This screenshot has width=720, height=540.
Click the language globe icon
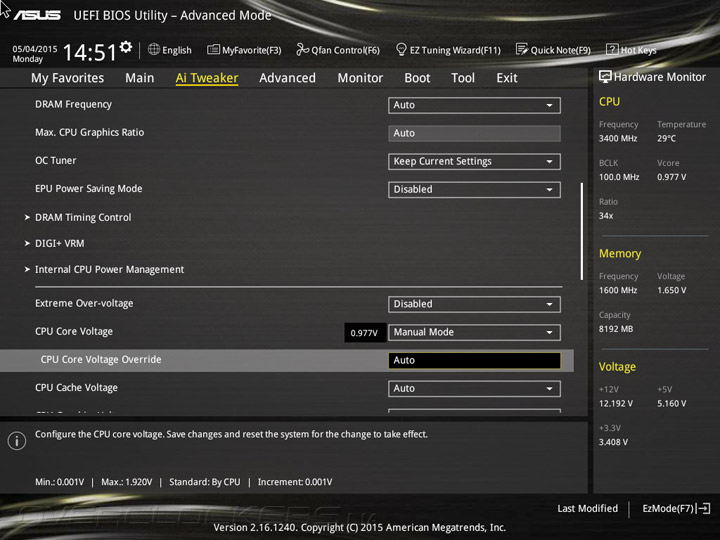pos(154,49)
